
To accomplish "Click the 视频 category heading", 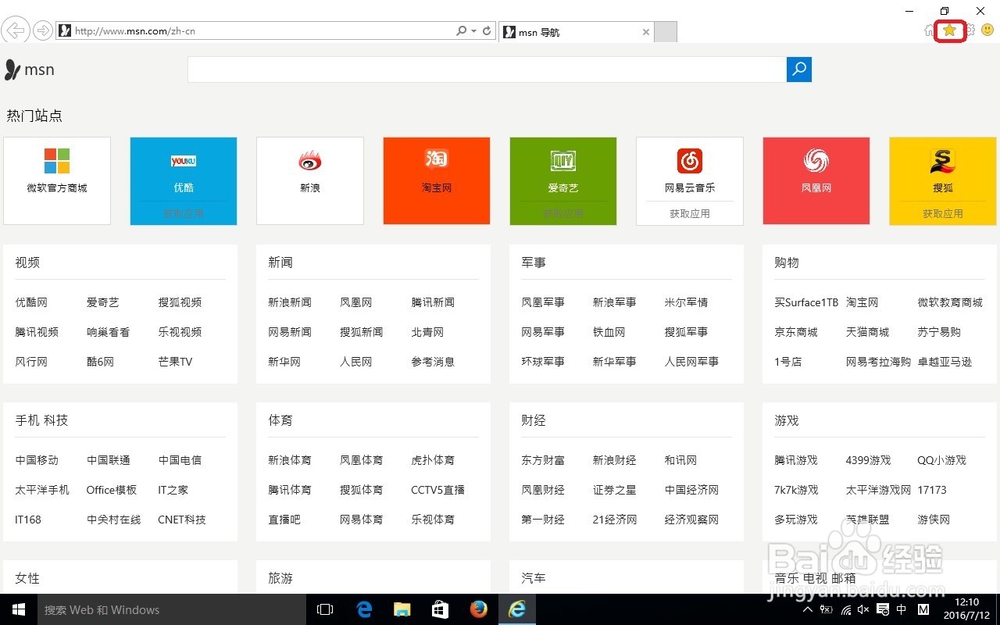I will [x=27, y=262].
